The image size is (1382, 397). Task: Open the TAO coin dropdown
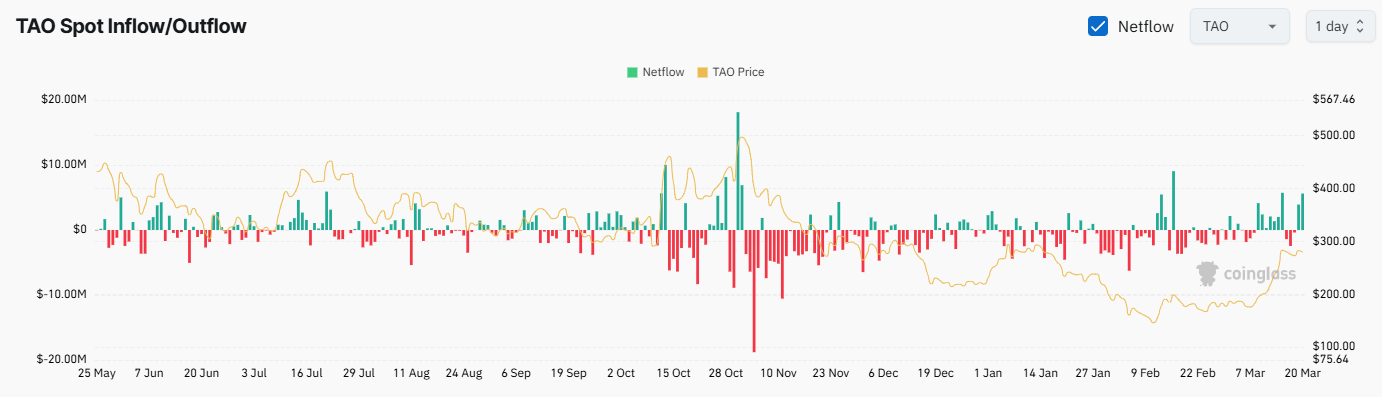coord(1240,27)
